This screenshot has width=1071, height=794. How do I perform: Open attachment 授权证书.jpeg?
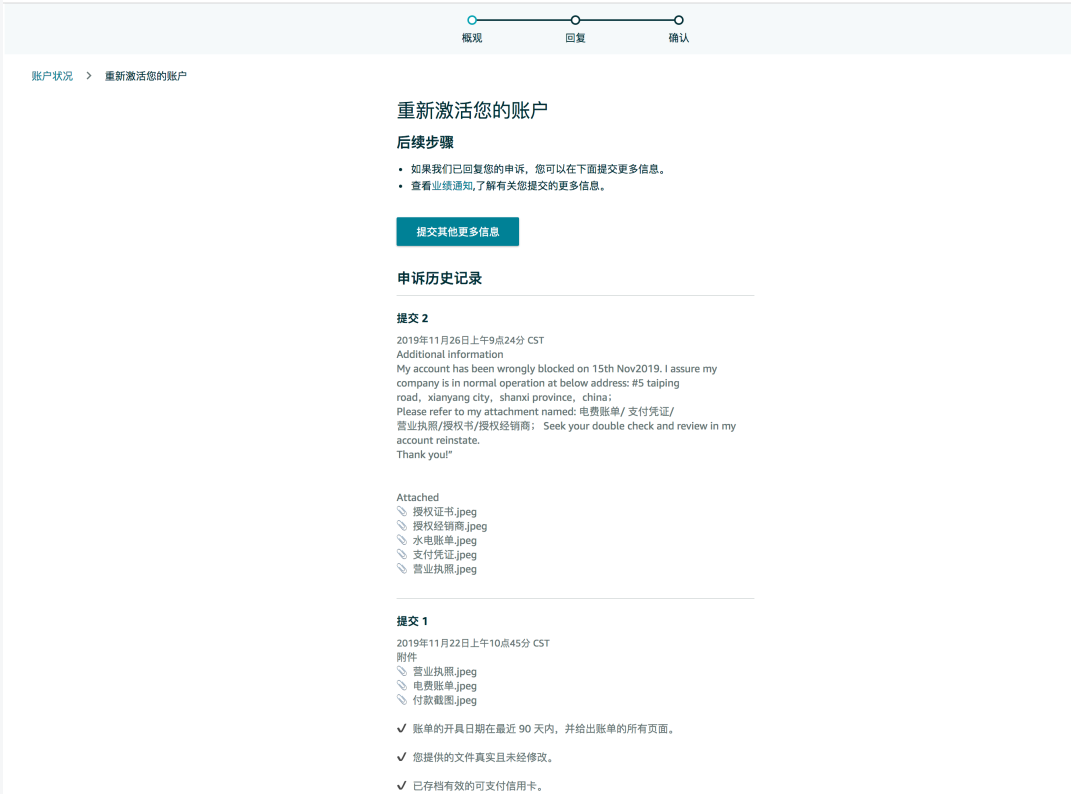445,512
